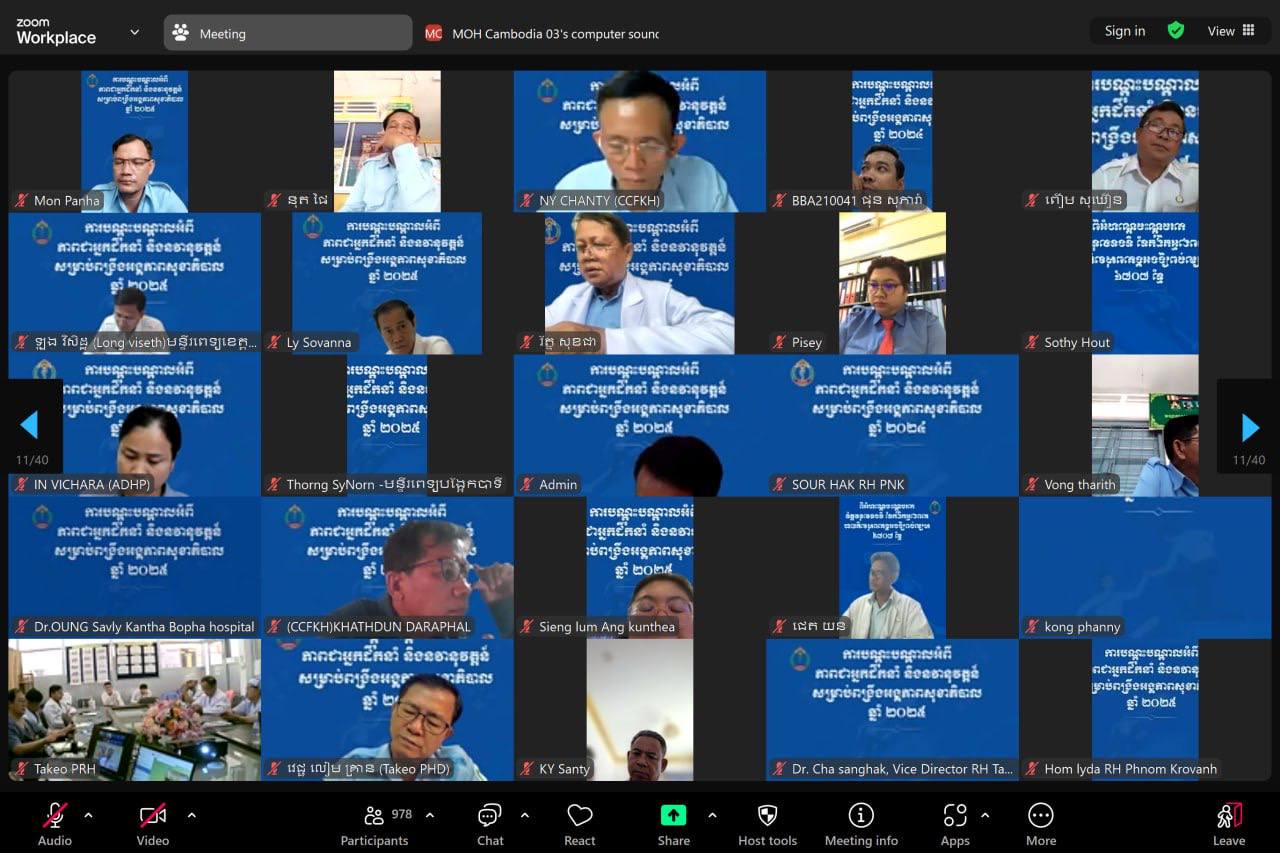Select Dr. Cha sanghak Vice Director tile
The height and width of the screenshot is (853, 1280).
click(x=892, y=711)
